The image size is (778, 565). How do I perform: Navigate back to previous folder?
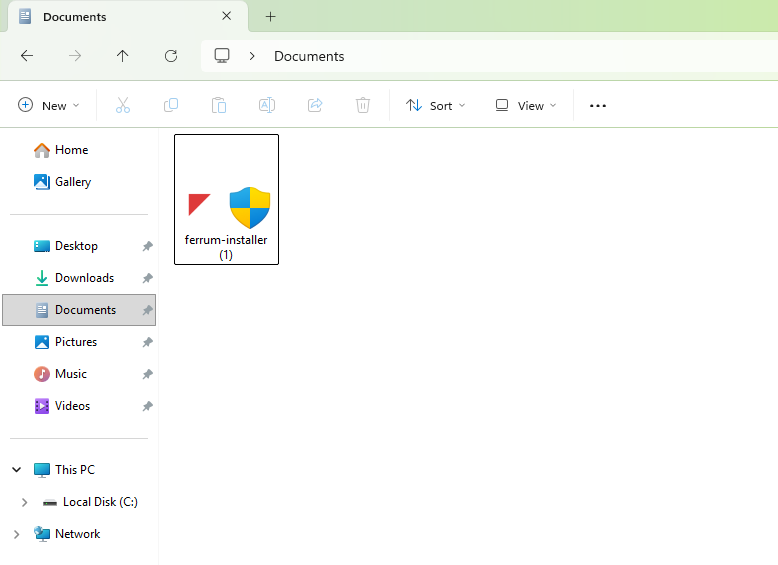(27, 56)
